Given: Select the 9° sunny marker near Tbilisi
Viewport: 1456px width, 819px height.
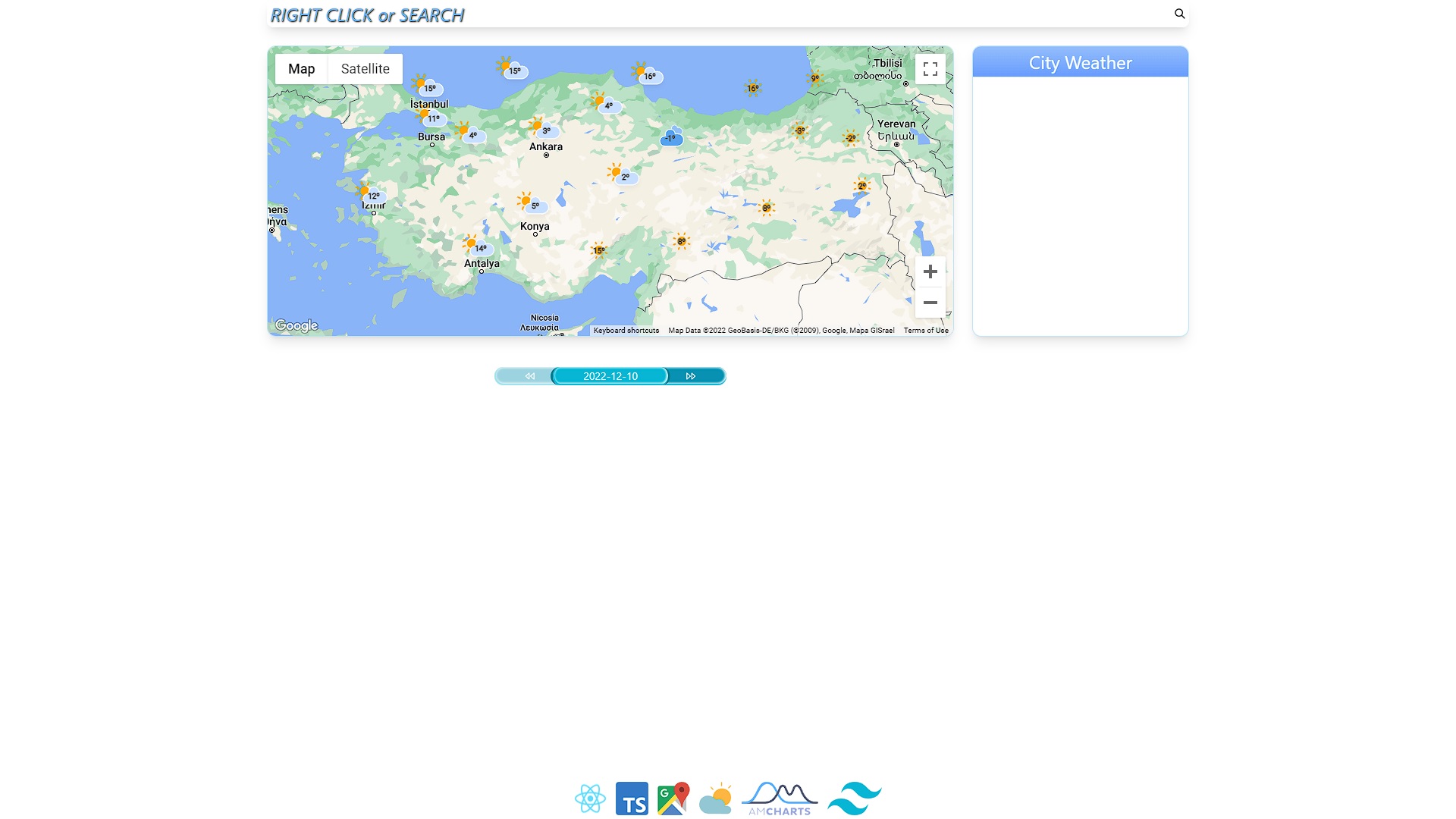Looking at the screenshot, I should (x=814, y=78).
